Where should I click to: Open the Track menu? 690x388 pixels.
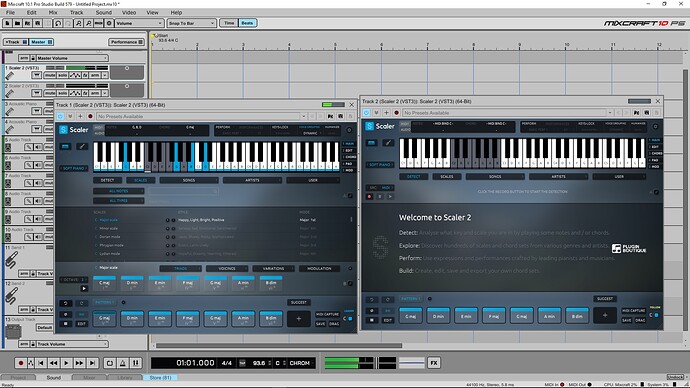76,12
